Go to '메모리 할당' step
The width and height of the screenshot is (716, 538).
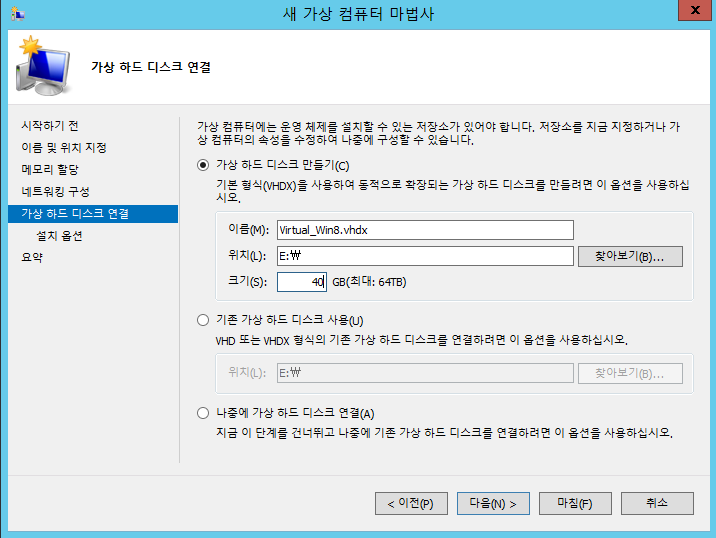pos(50,169)
